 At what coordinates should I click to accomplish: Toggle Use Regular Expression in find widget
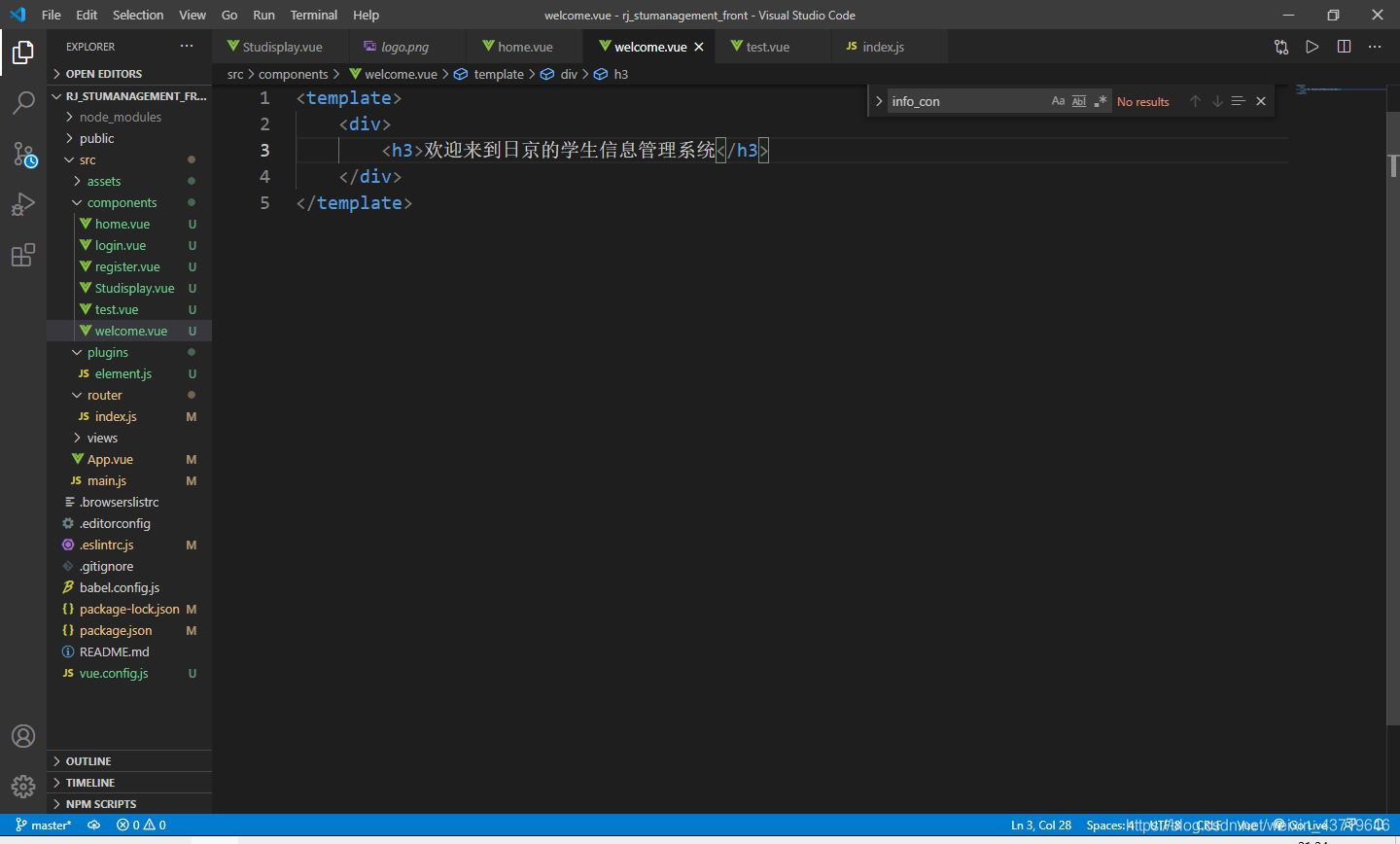(1101, 101)
